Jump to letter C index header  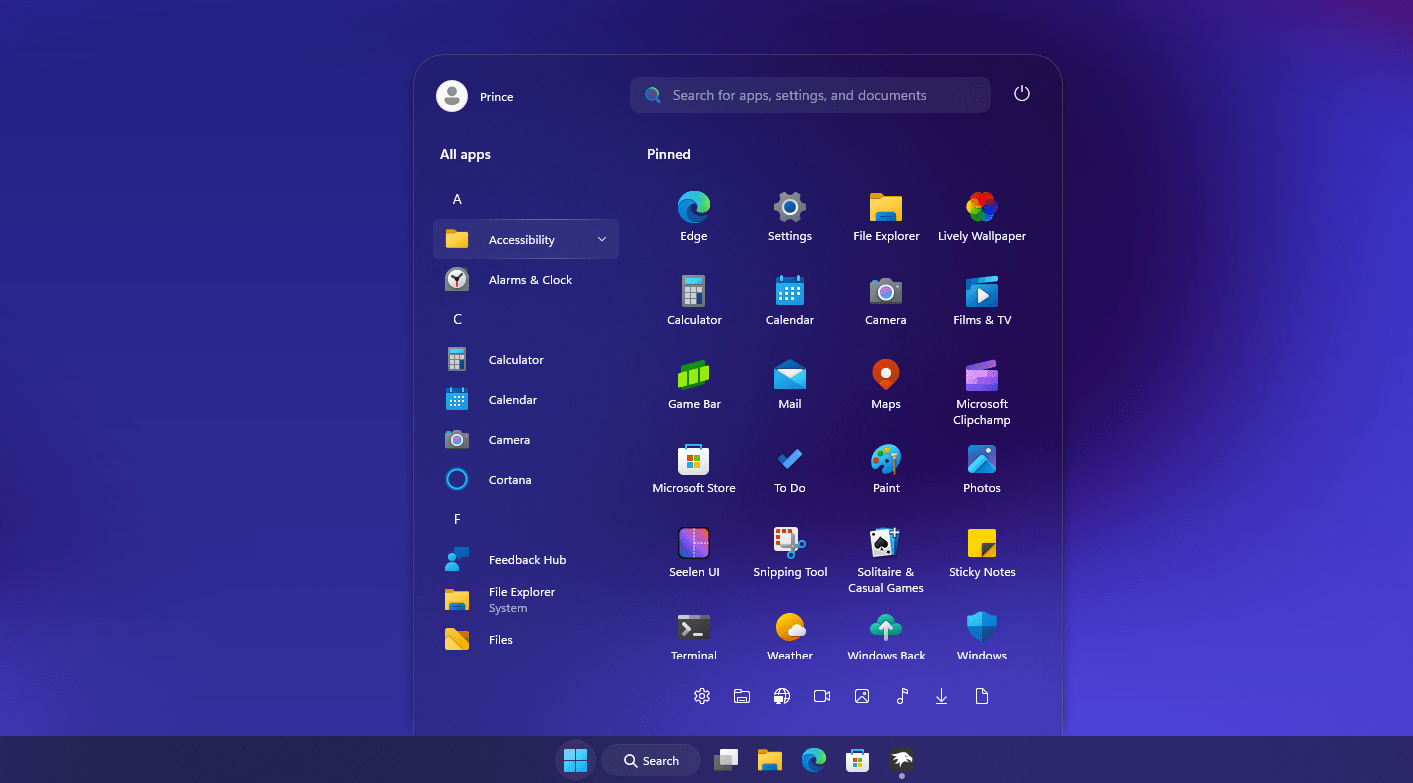[x=457, y=320]
